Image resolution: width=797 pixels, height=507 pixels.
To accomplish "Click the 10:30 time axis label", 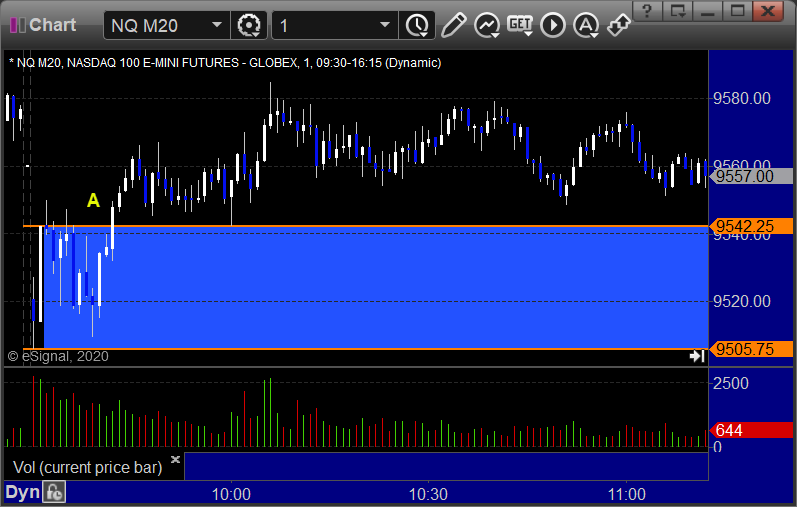I will tap(428, 494).
